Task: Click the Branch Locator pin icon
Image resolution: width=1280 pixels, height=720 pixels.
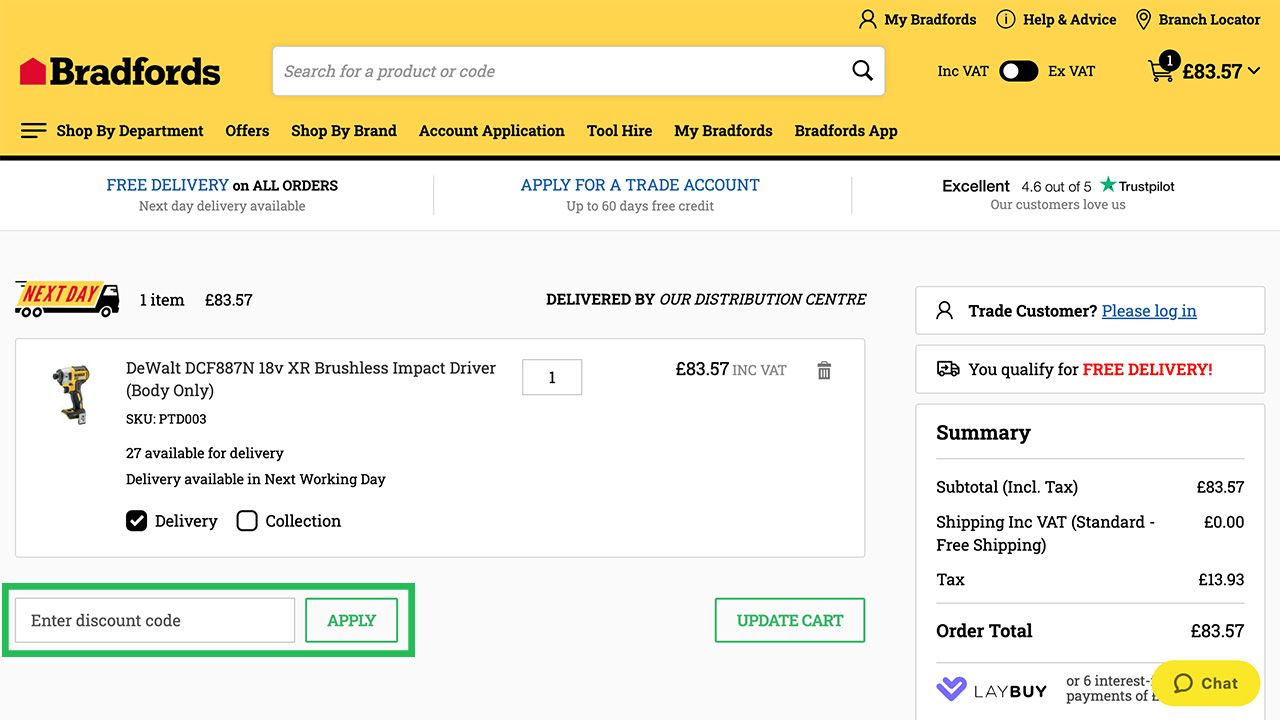Action: click(x=1144, y=20)
